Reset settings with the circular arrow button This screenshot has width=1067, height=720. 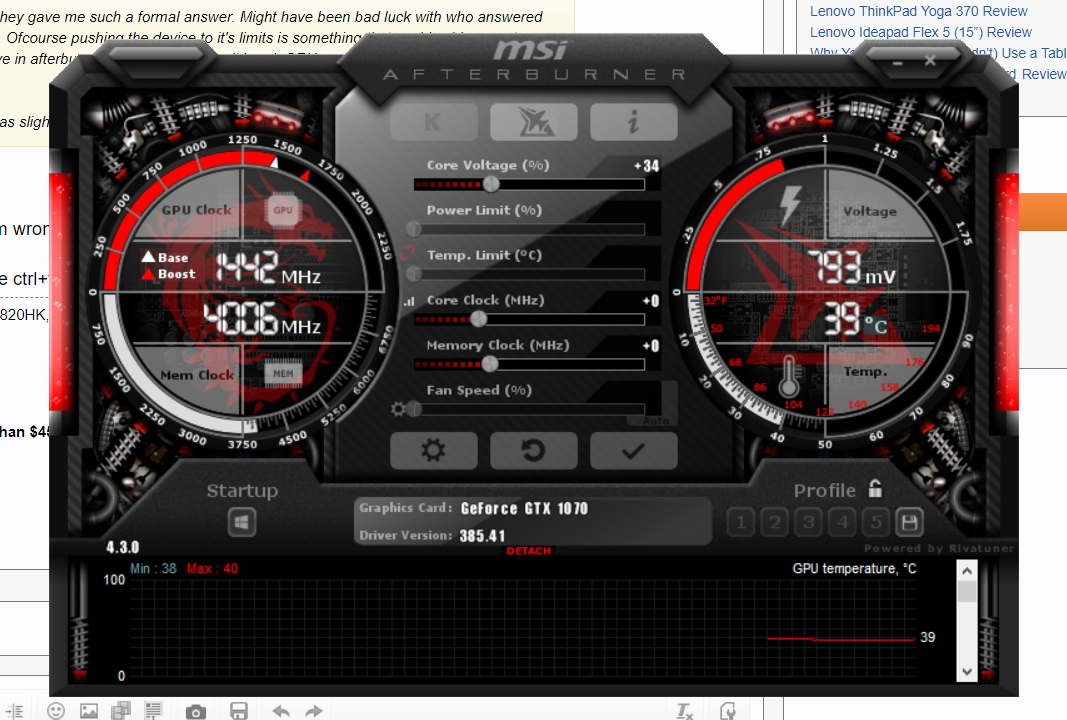[x=534, y=451]
